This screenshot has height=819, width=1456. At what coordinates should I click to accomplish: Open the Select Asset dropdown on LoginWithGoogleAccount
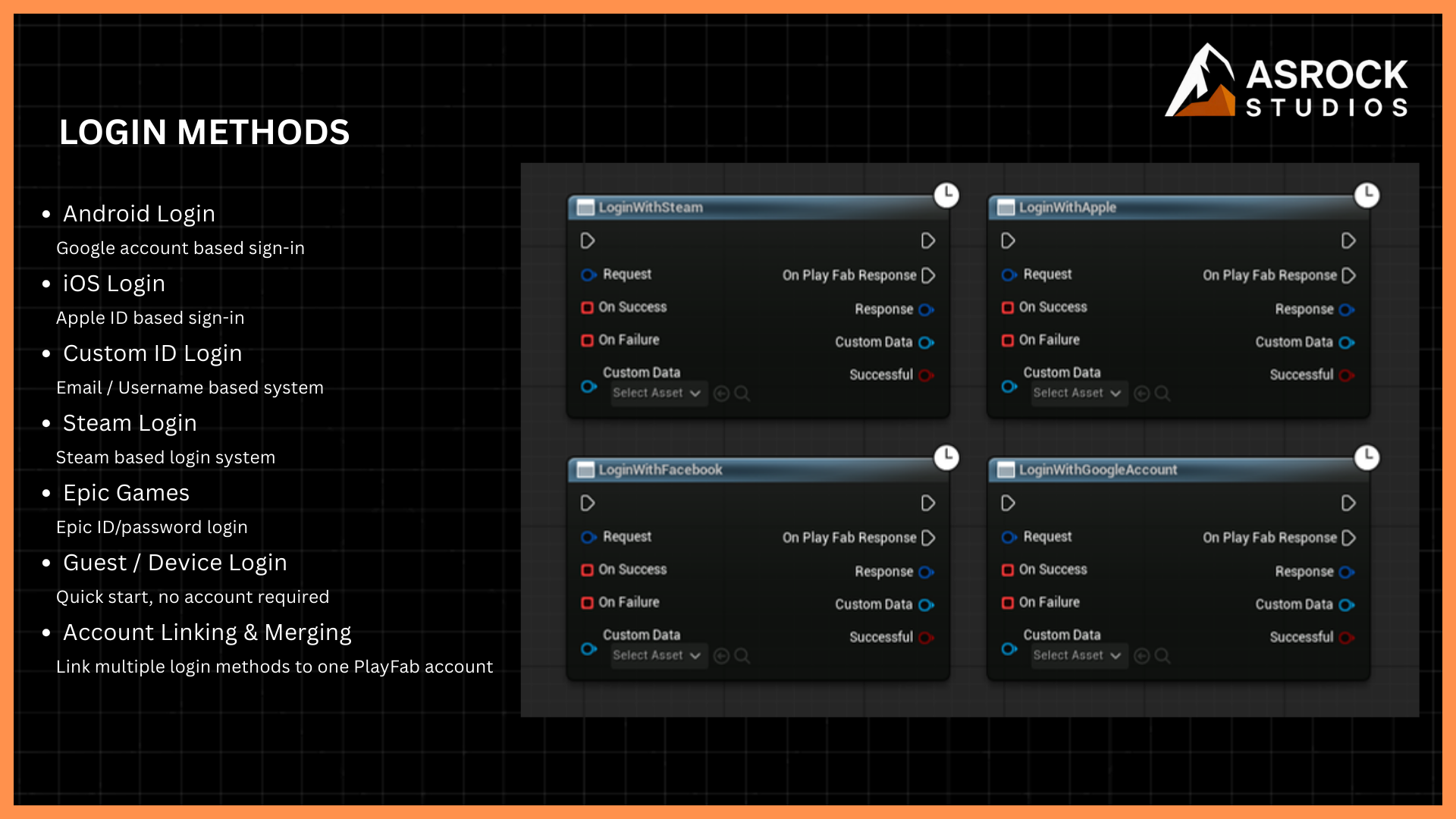click(x=1079, y=655)
